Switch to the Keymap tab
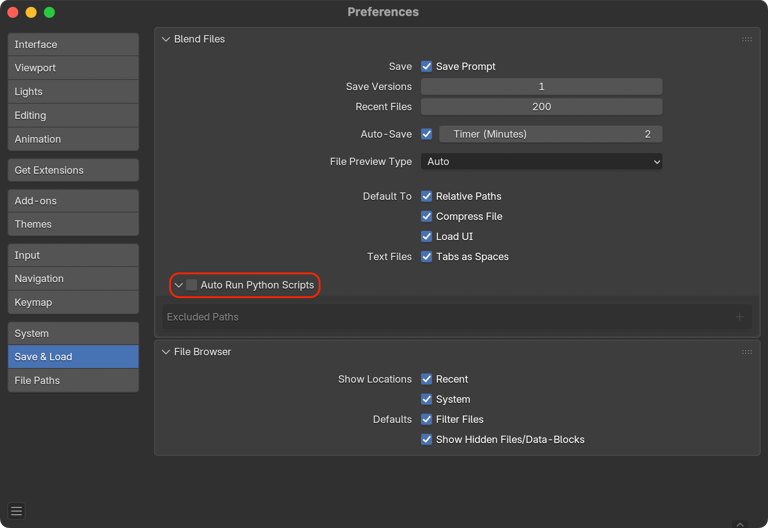The image size is (768, 528). [x=73, y=302]
